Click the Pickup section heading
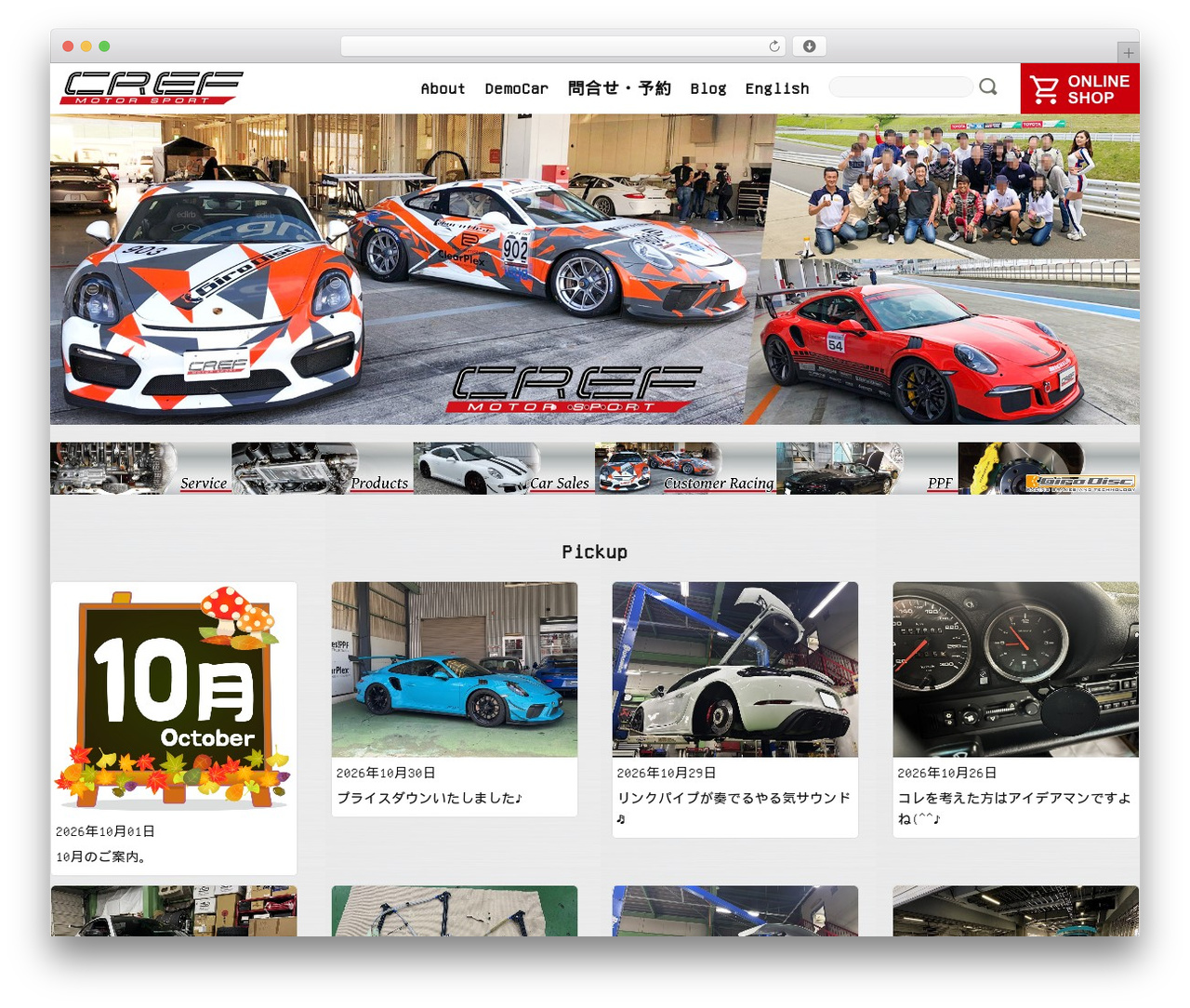This screenshot has width=1190, height=1008. [595, 551]
